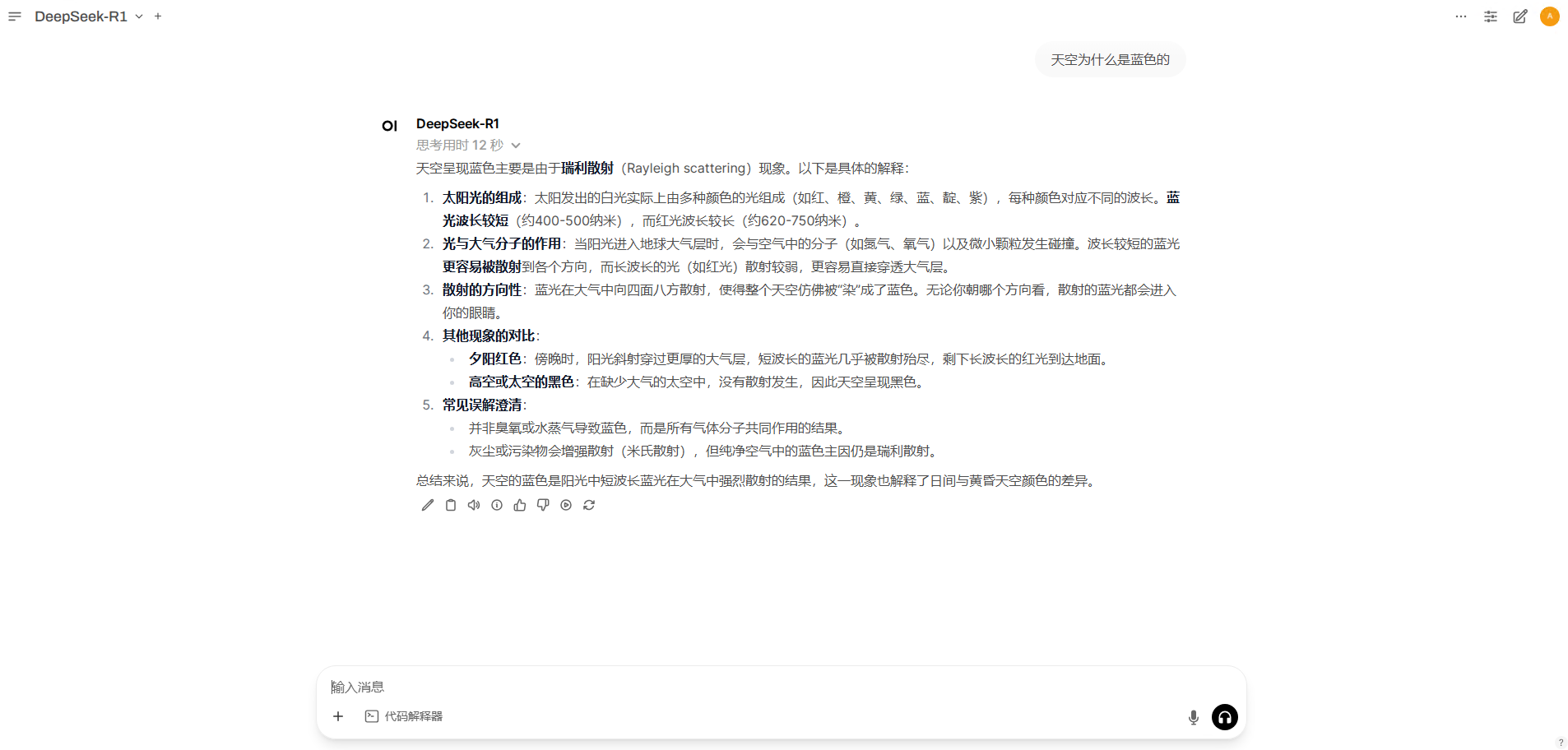Regenerate the response
Image resolution: width=1568 pixels, height=750 pixels.
[589, 505]
